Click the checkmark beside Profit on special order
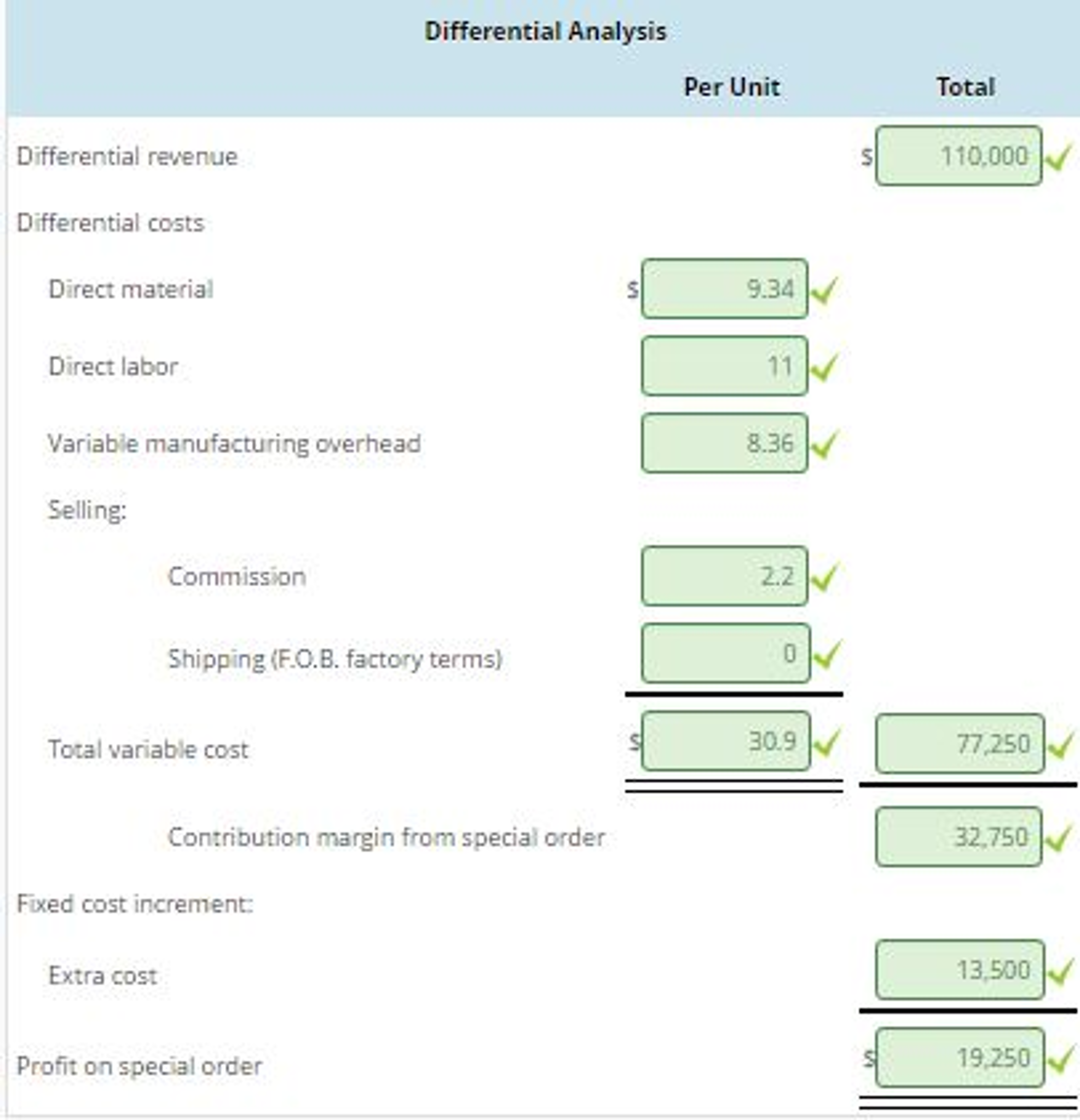 point(1060,1060)
